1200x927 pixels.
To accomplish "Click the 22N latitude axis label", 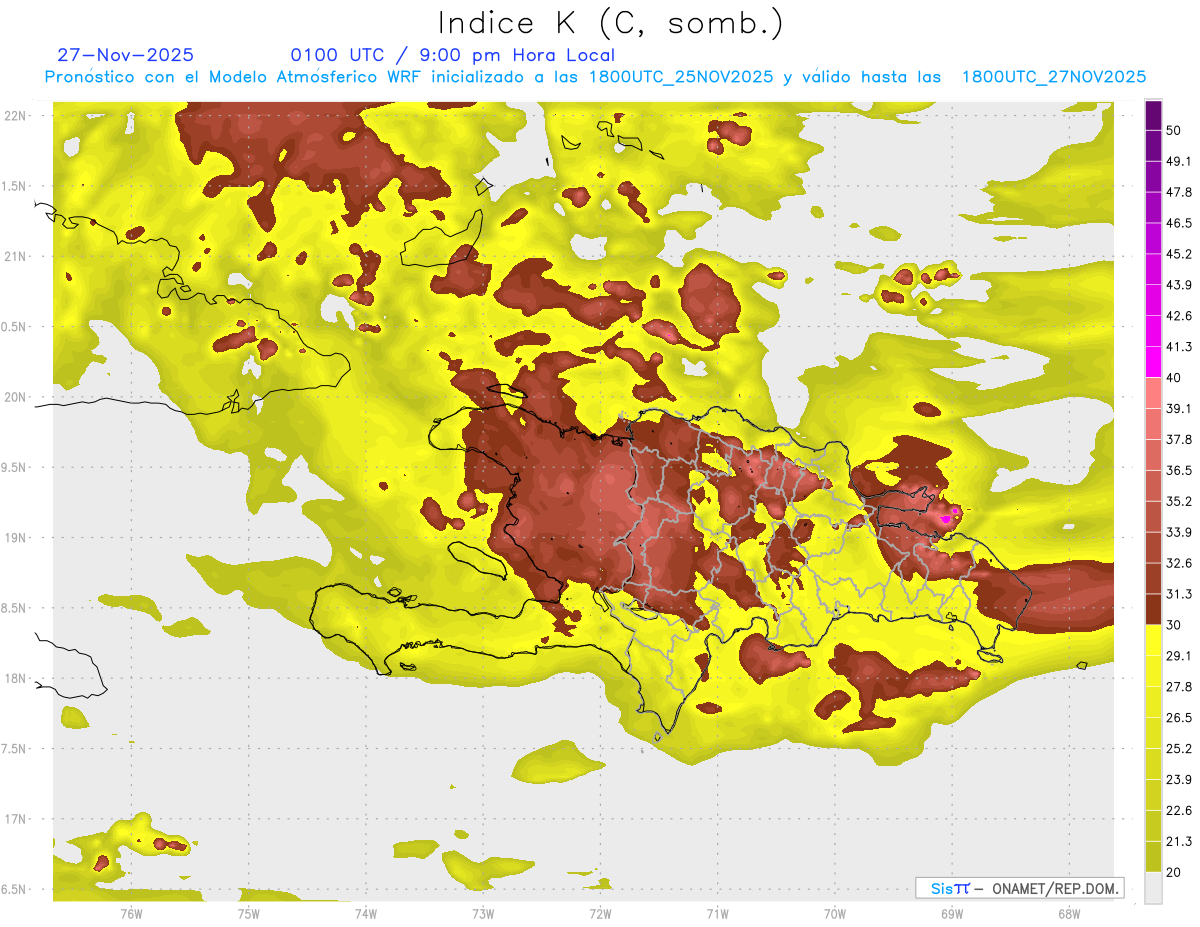I will [16, 116].
